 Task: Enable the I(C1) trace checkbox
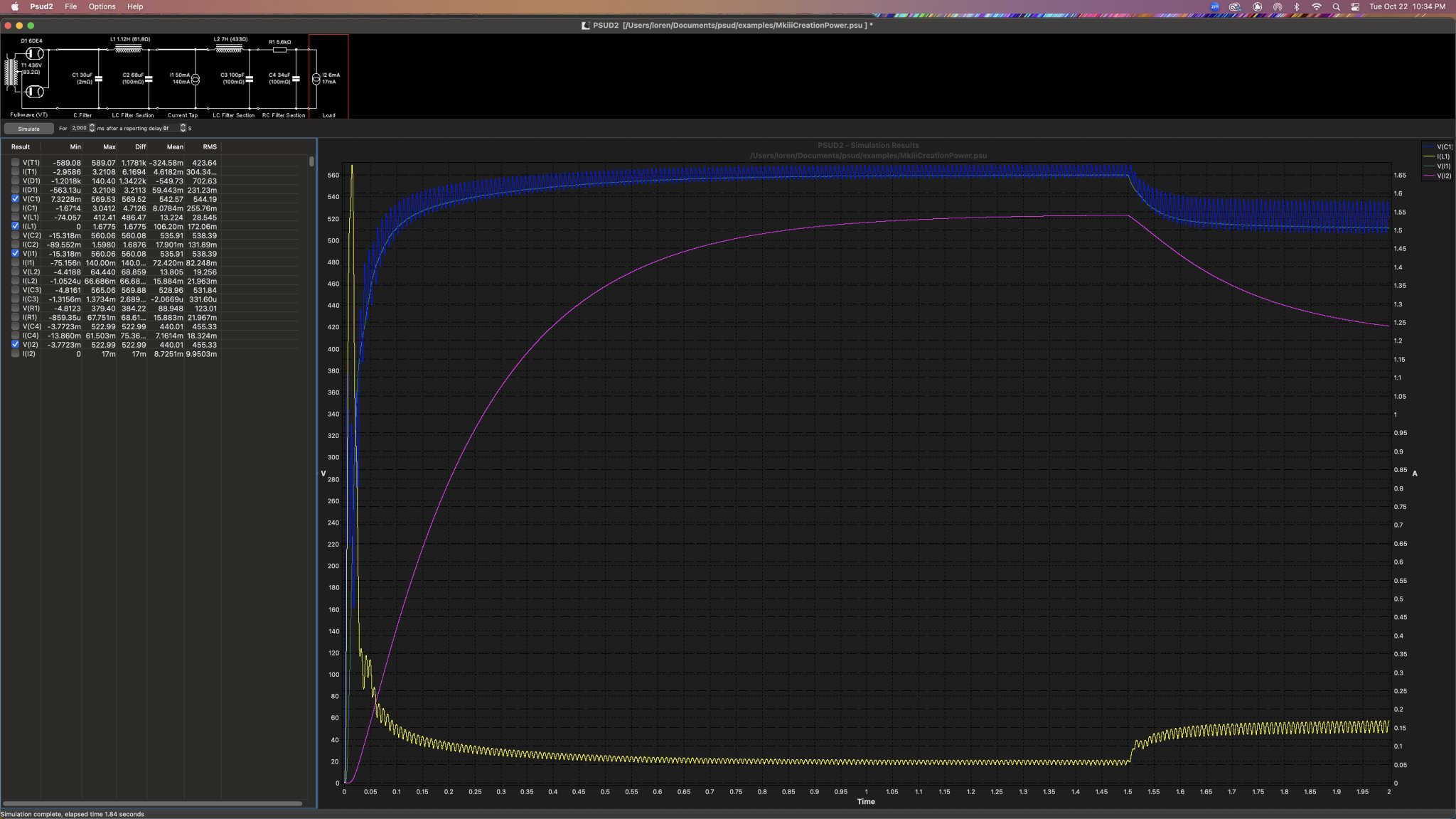pos(15,208)
